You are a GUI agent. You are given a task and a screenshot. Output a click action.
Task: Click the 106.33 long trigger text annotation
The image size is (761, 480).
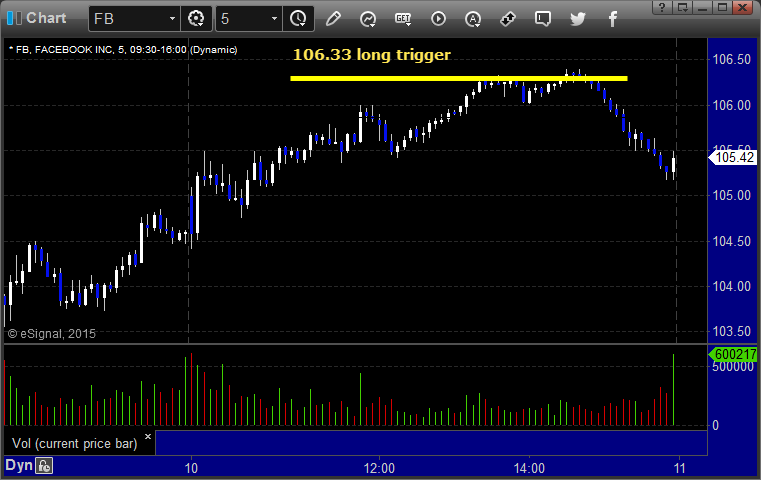tap(372, 54)
